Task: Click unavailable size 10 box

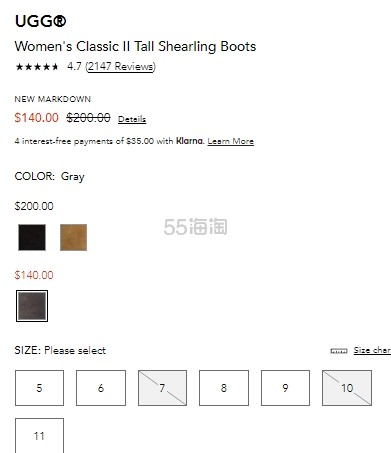Action: click(347, 388)
